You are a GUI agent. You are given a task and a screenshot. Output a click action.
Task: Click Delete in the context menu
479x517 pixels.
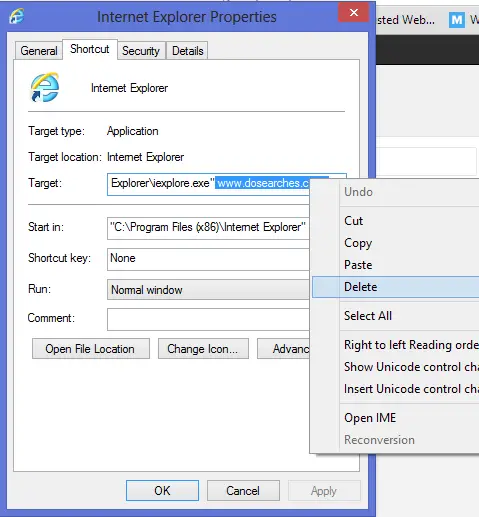point(395,287)
